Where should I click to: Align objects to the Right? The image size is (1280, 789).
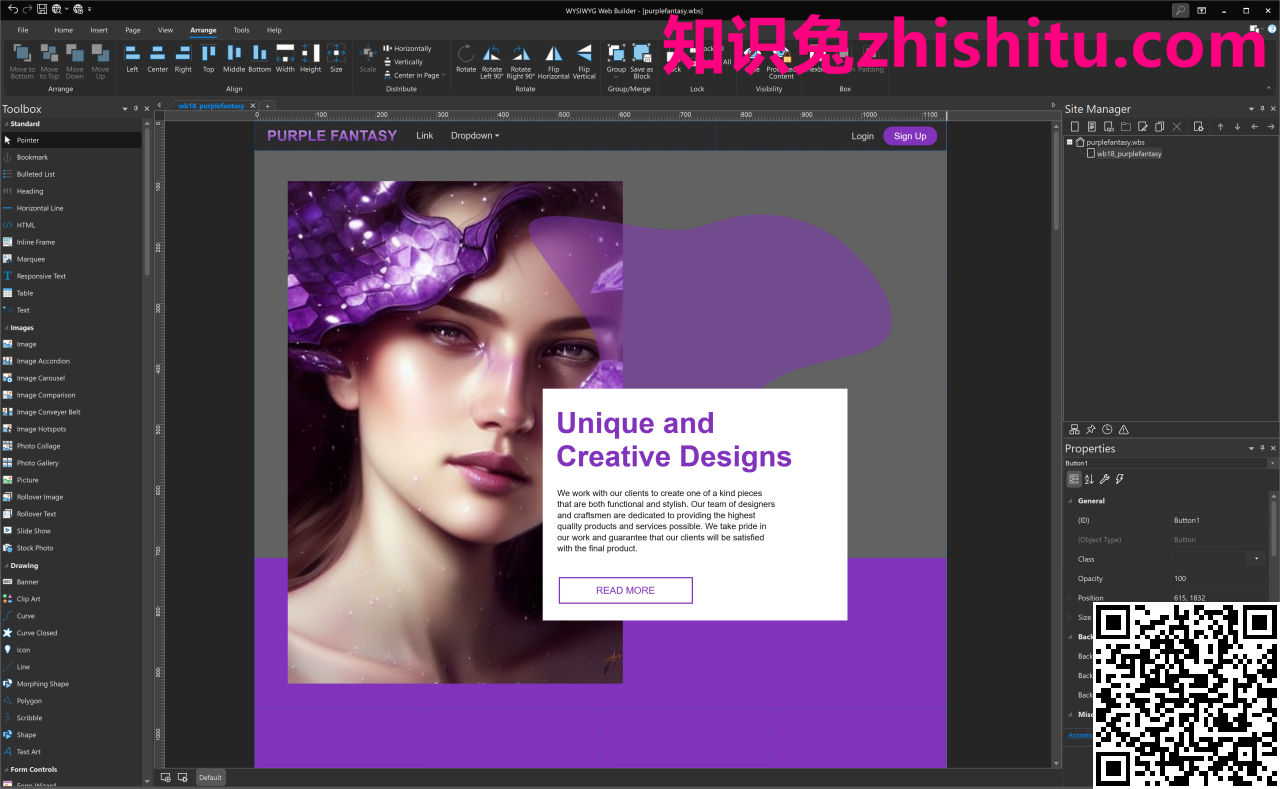coord(183,57)
